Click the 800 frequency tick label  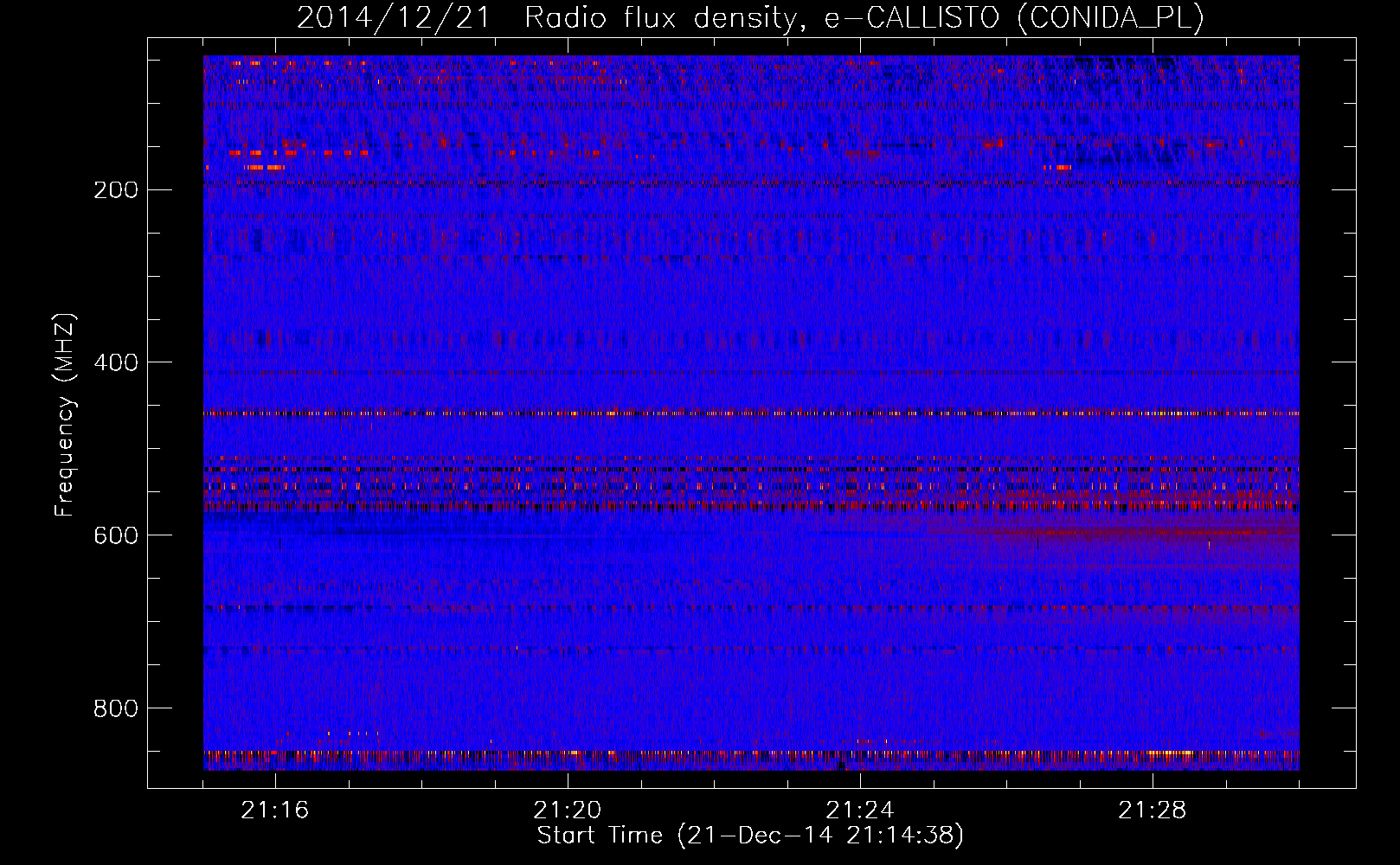tap(116, 708)
